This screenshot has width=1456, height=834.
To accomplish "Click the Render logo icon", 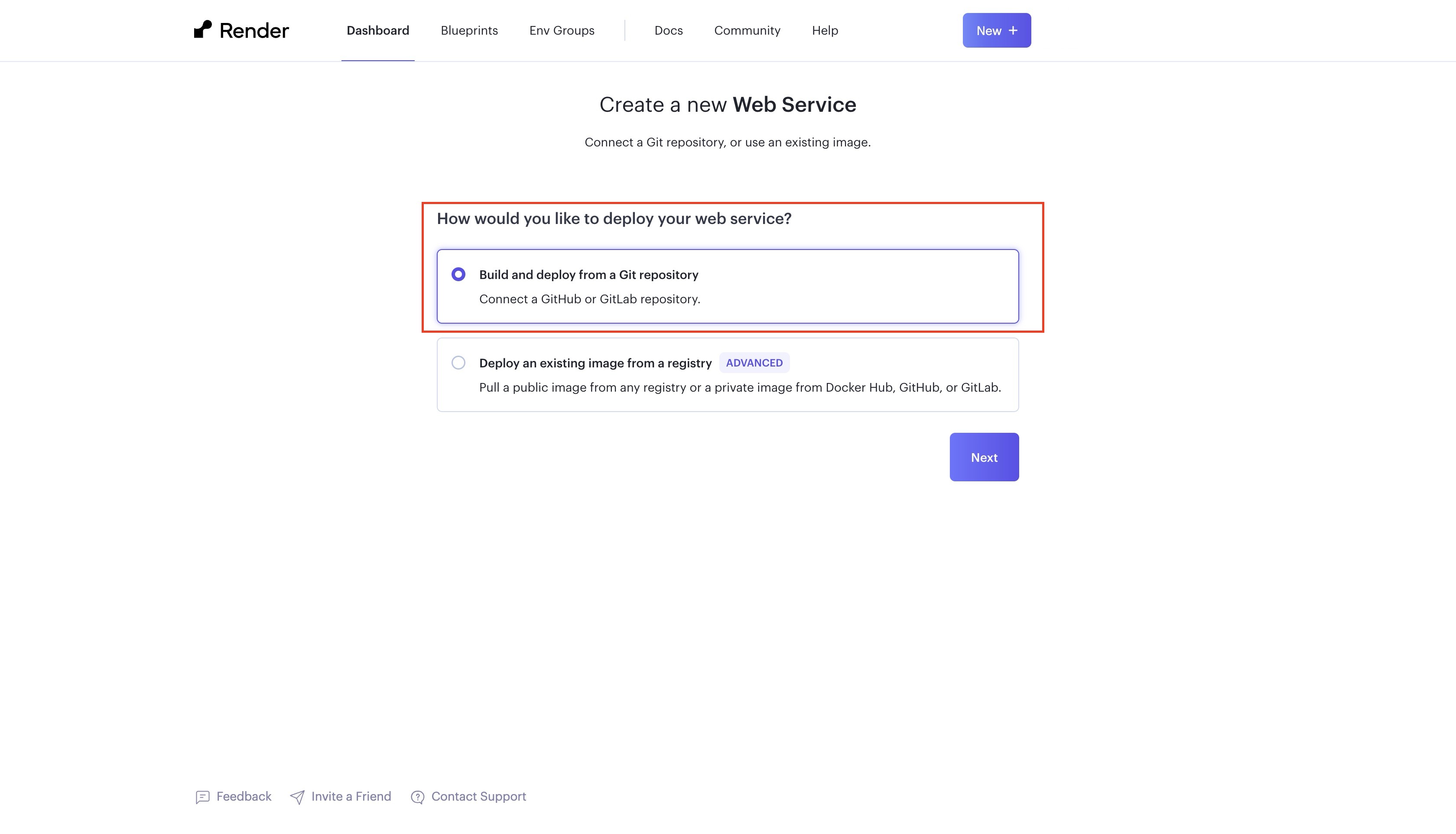I will [203, 30].
